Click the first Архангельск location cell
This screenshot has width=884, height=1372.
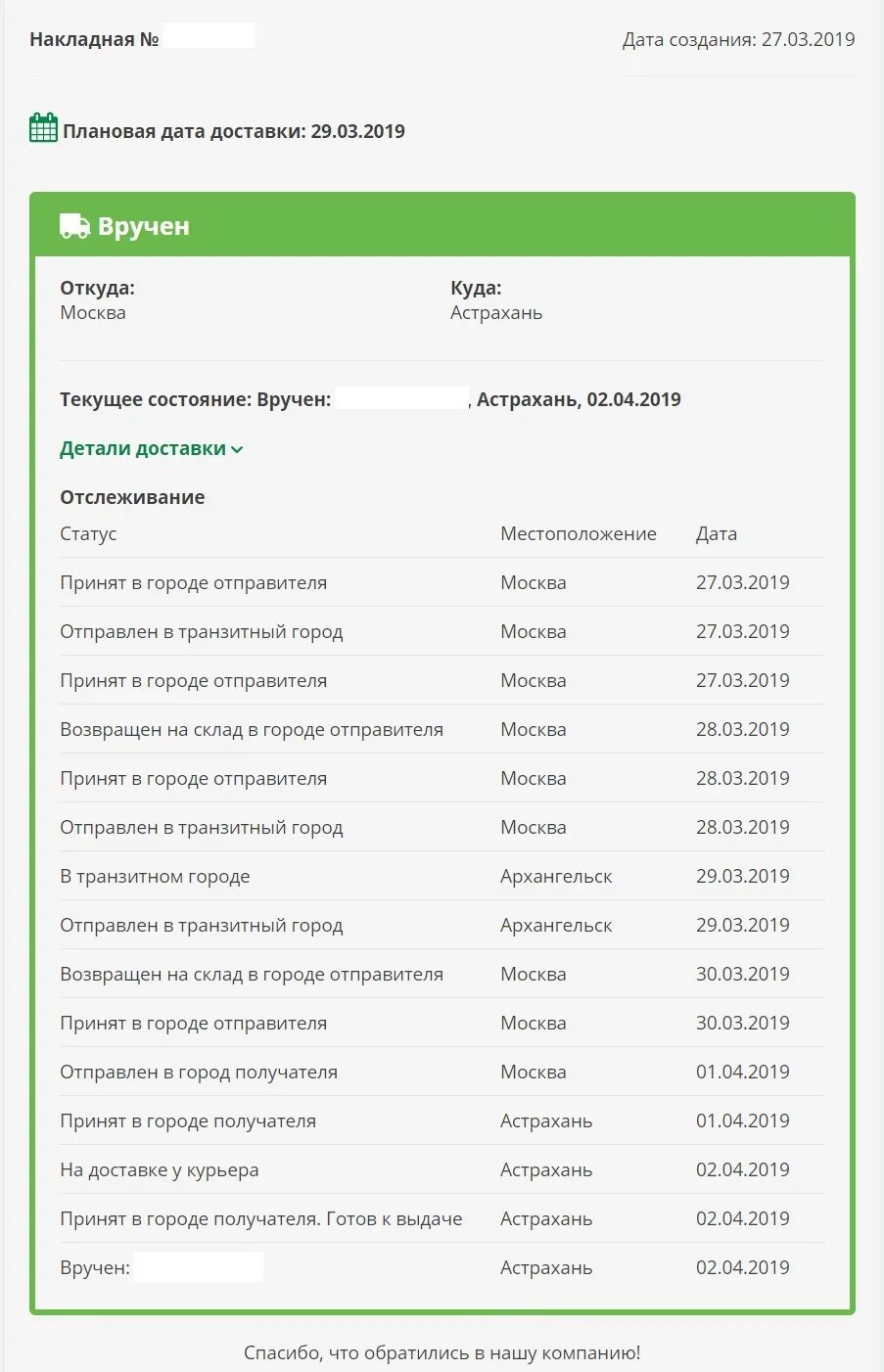[556, 876]
